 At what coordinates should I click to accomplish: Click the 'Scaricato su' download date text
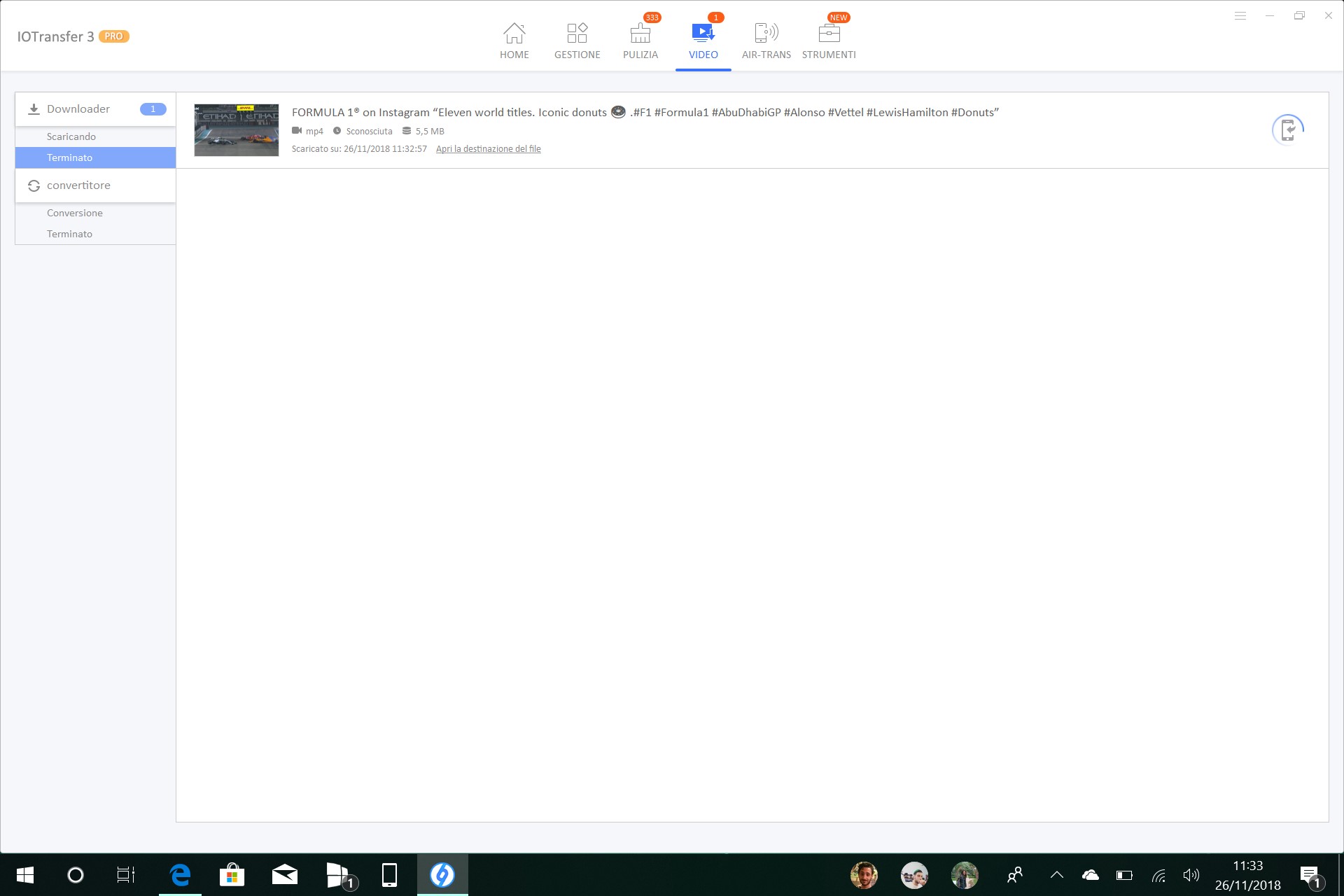[359, 148]
